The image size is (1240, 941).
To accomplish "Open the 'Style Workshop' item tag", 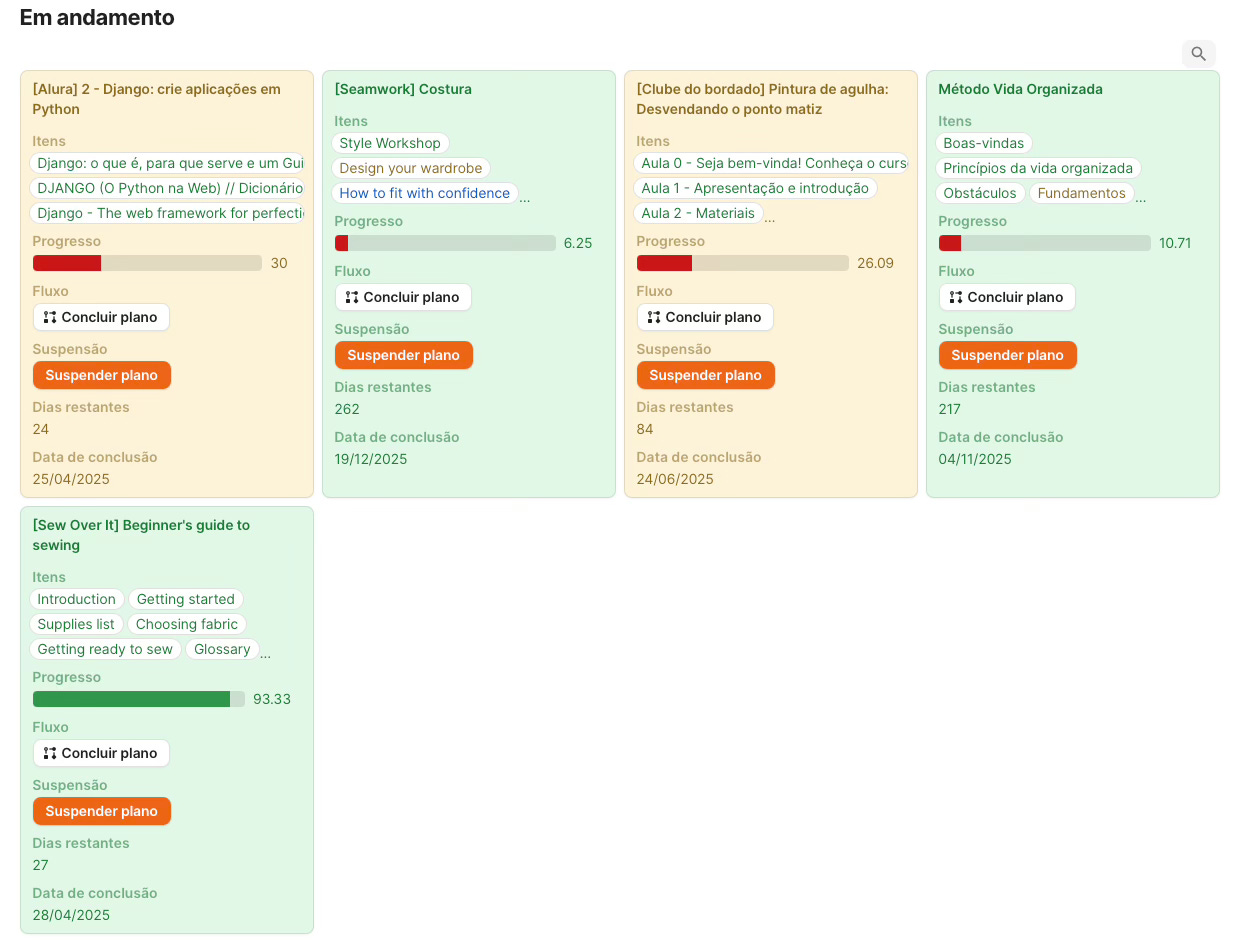I will click(390, 143).
